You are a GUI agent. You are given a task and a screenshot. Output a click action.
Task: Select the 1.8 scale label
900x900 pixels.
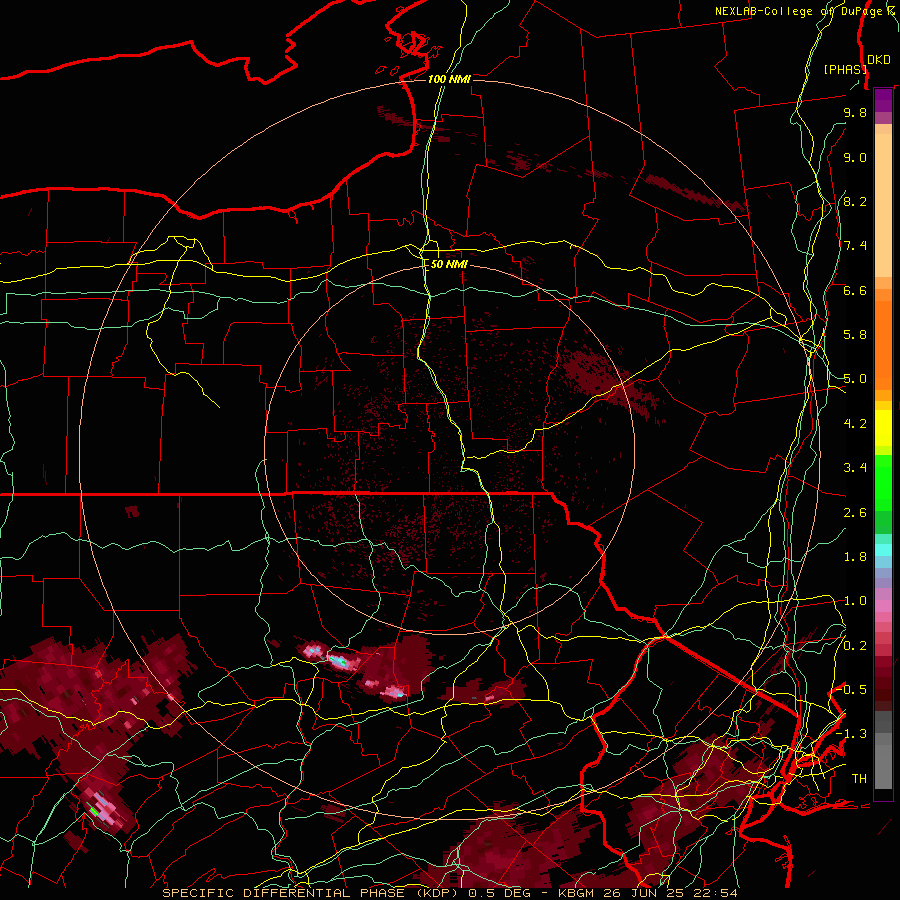coord(855,557)
